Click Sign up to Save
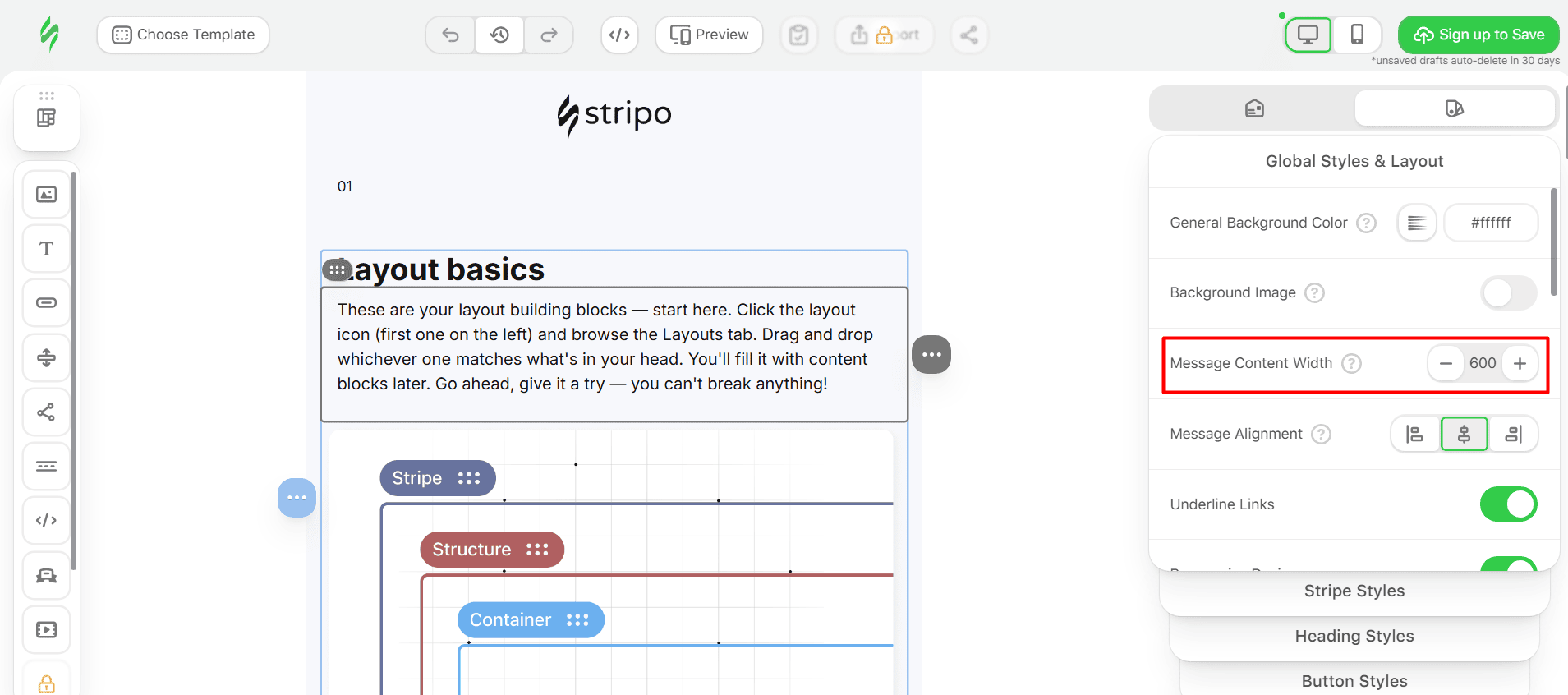1568x695 pixels. [1478, 35]
